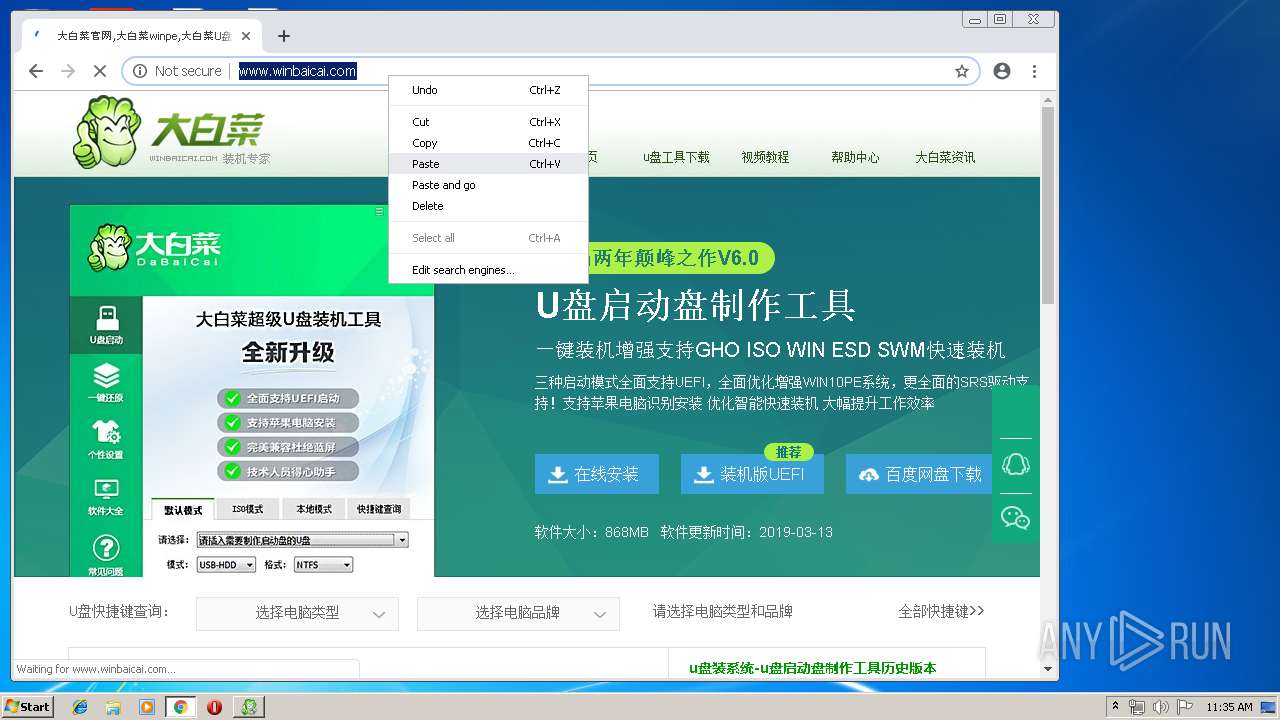Choose Copy in the context menu

[x=488, y=143]
